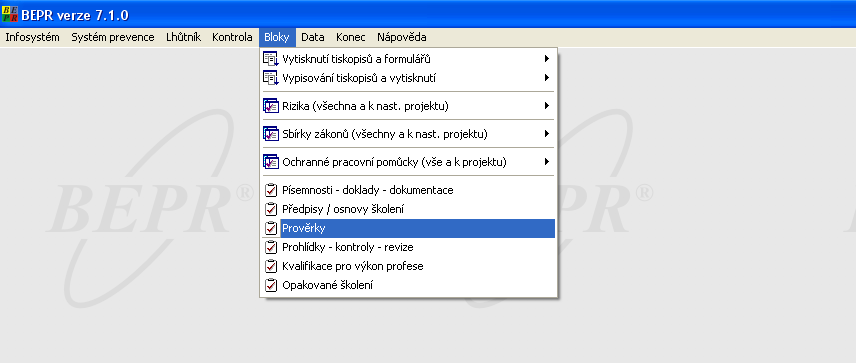Close the open Bloky menu
Image resolution: width=856 pixels, height=363 pixels.
point(277,37)
